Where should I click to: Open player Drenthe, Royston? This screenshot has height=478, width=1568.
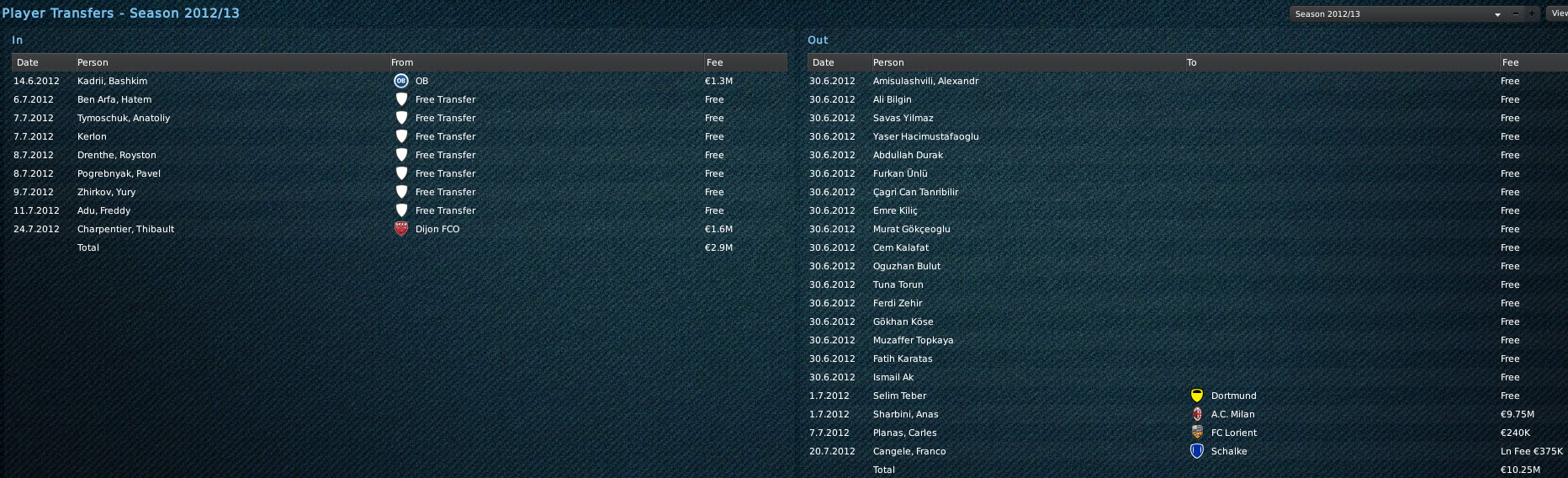(117, 155)
